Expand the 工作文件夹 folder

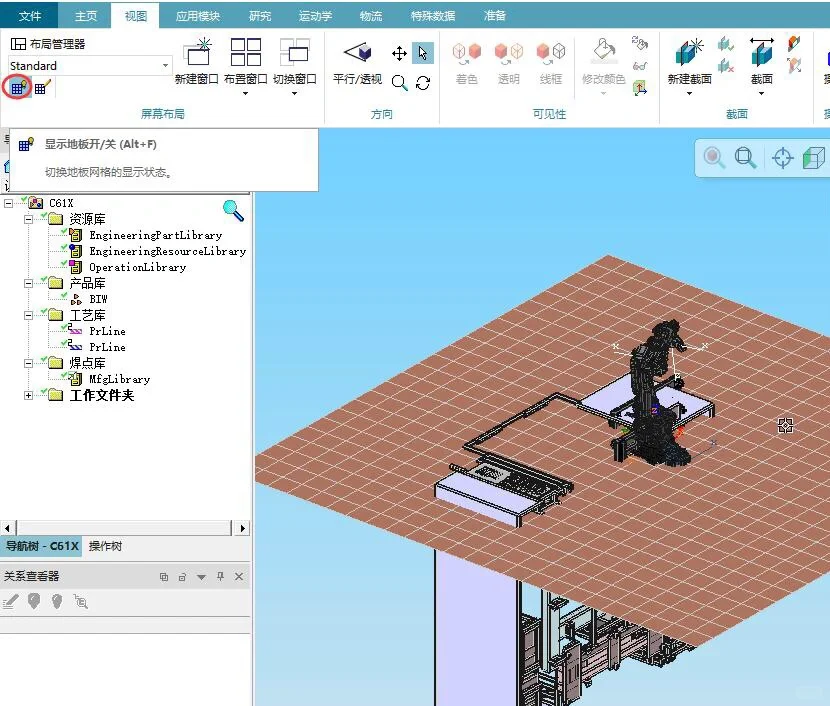(x=29, y=395)
